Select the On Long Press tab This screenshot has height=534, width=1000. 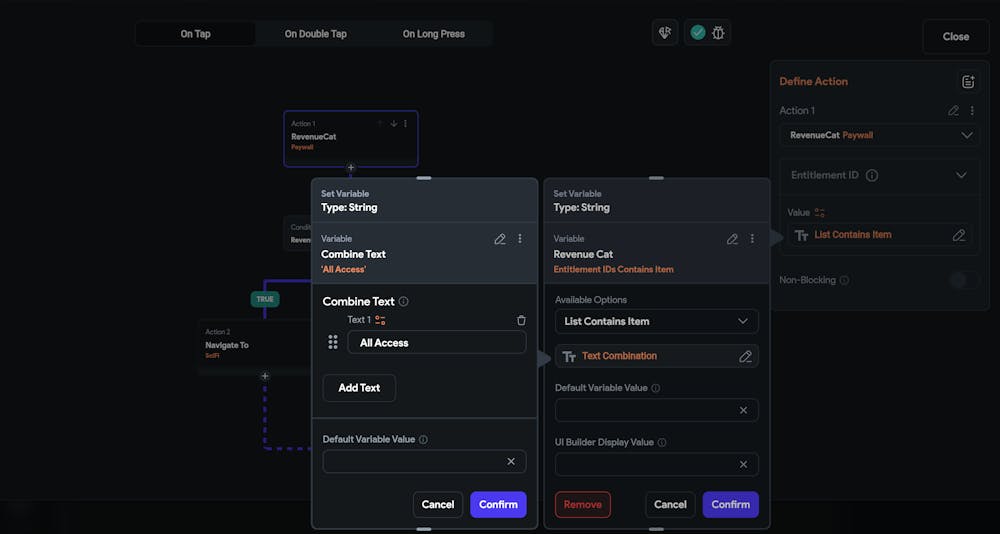pyautogui.click(x=433, y=34)
